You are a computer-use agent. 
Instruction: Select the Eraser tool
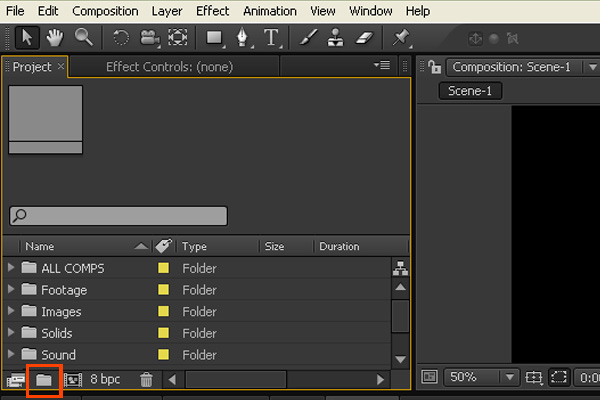[364, 38]
